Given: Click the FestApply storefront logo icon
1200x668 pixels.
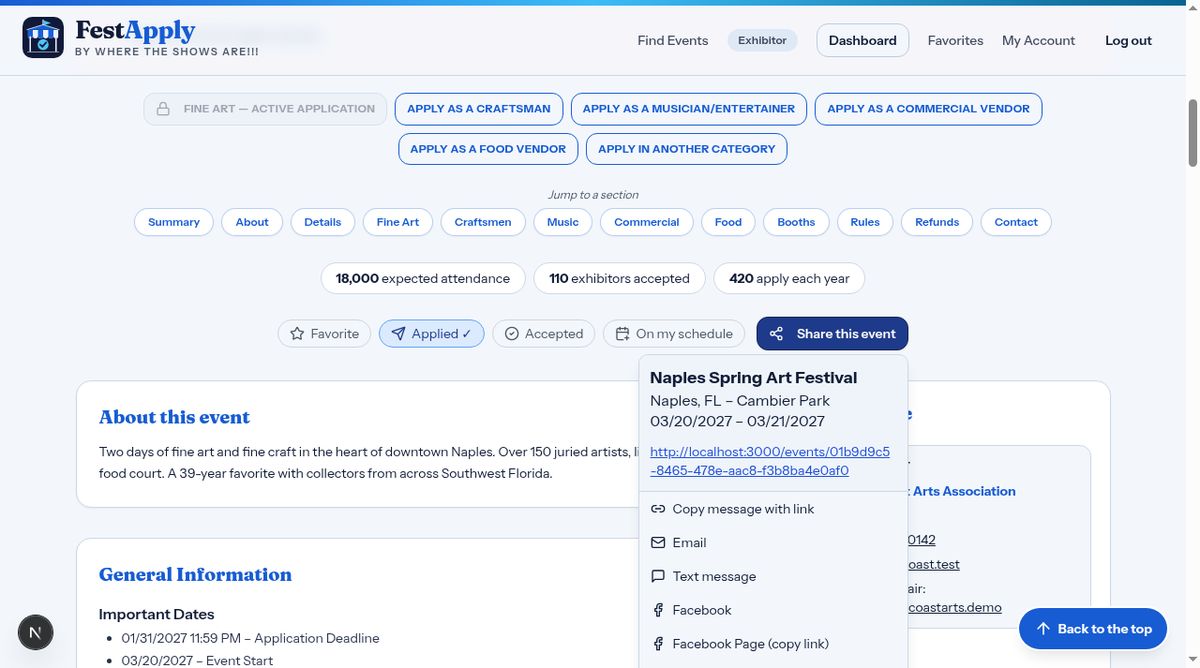Looking at the screenshot, I should point(43,38).
